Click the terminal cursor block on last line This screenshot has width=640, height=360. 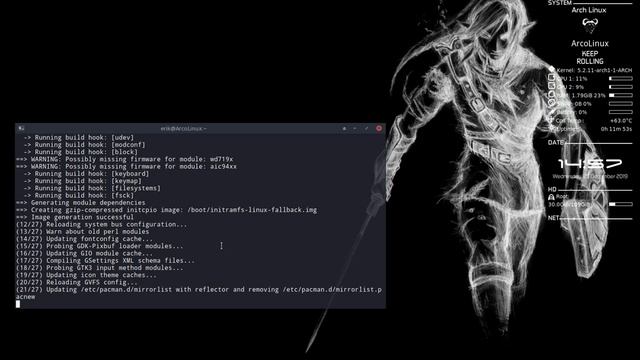click(x=18, y=304)
